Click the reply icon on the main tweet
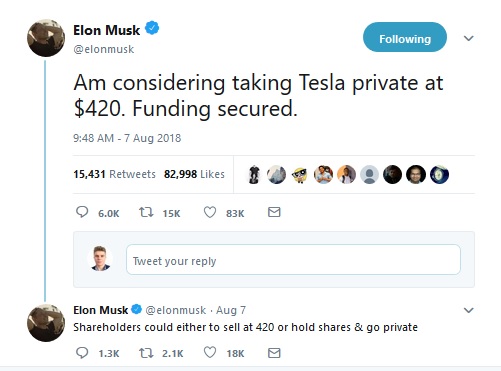The height and width of the screenshot is (371, 501). (x=82, y=212)
